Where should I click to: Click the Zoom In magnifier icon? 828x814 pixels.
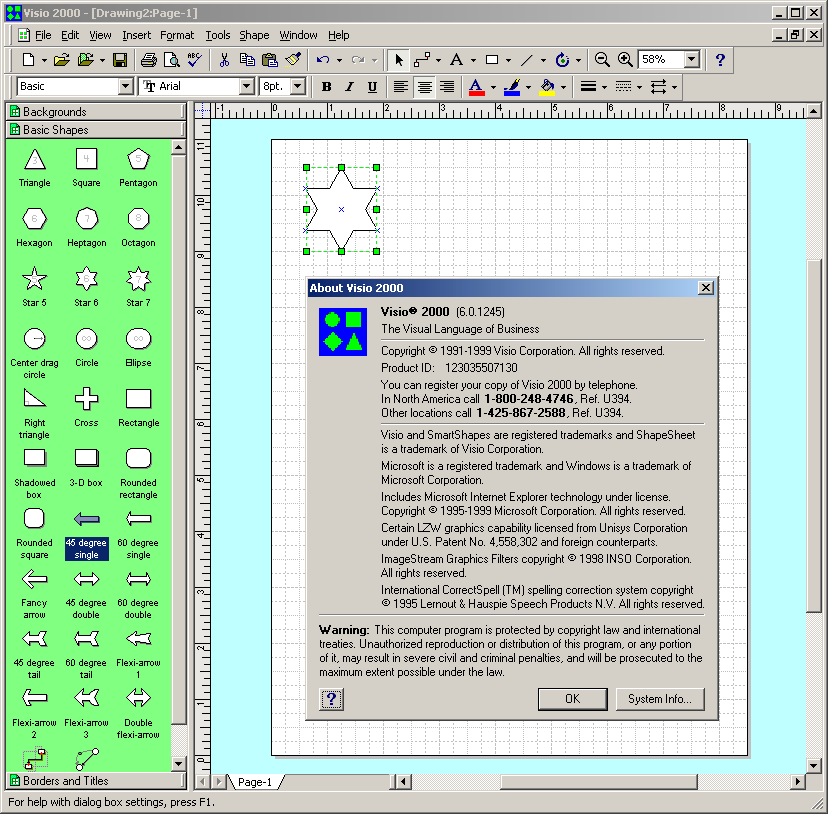(x=625, y=60)
